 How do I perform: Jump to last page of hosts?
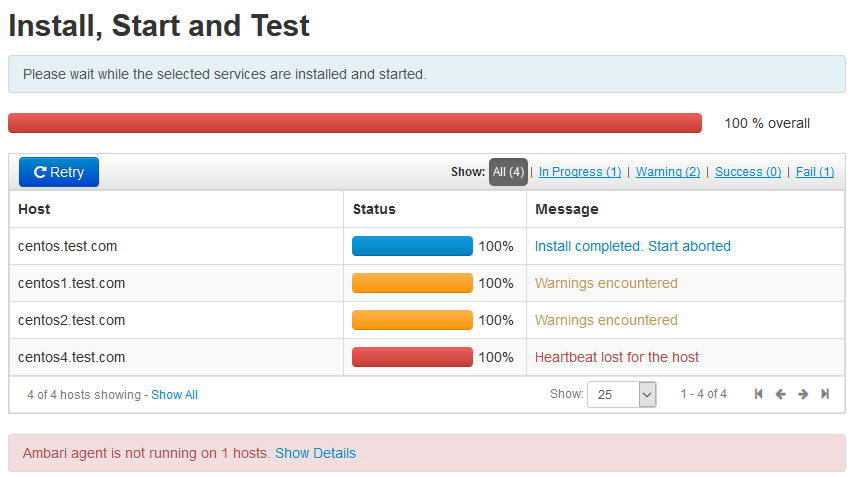[825, 394]
